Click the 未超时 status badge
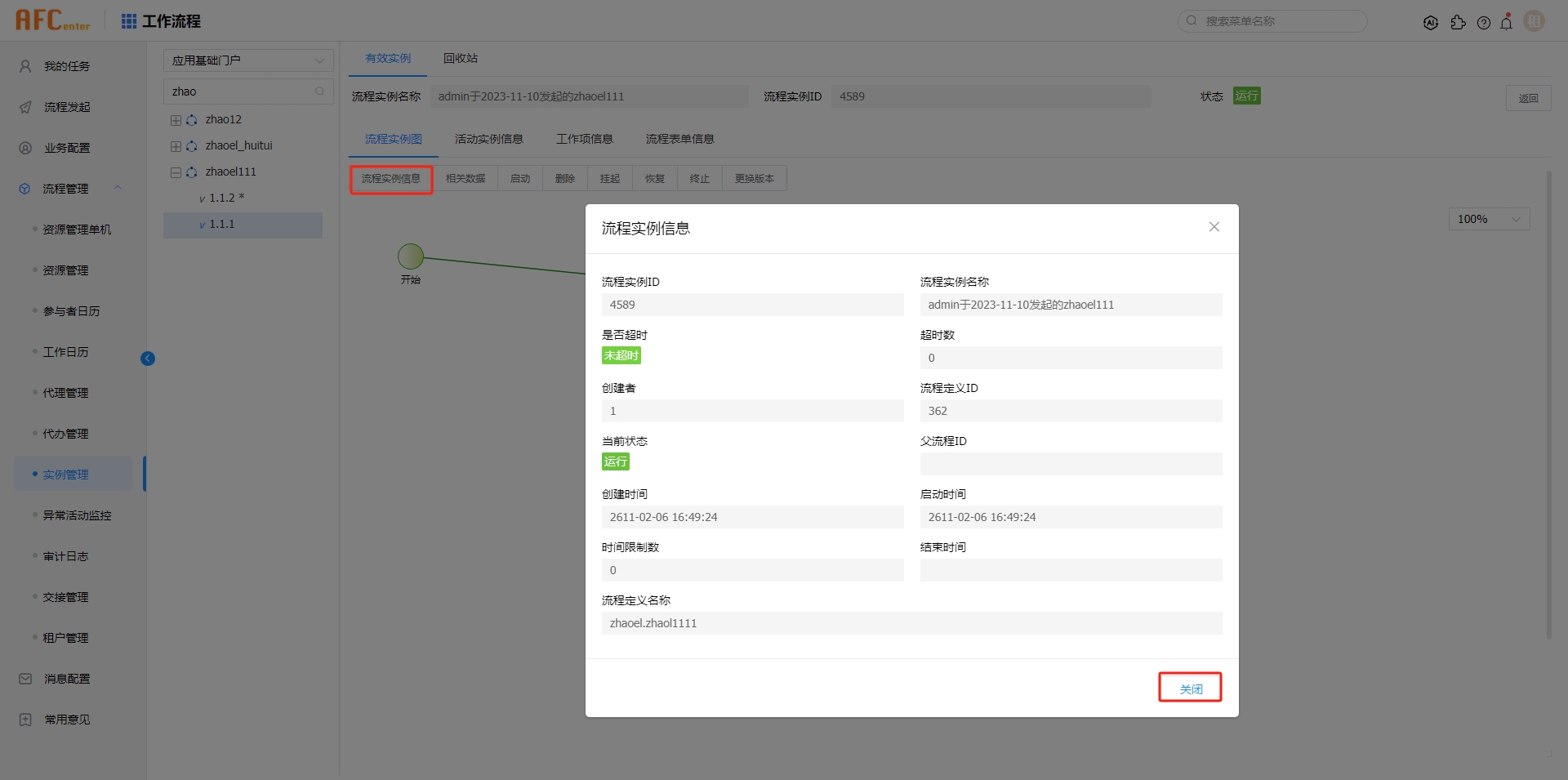 (621, 355)
